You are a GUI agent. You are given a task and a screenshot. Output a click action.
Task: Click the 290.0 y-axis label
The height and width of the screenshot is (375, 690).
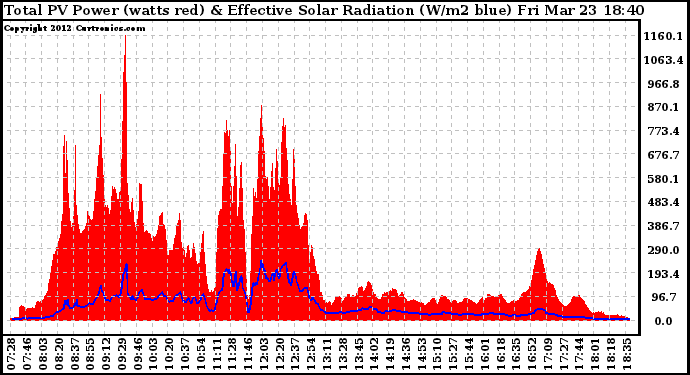pos(663,250)
